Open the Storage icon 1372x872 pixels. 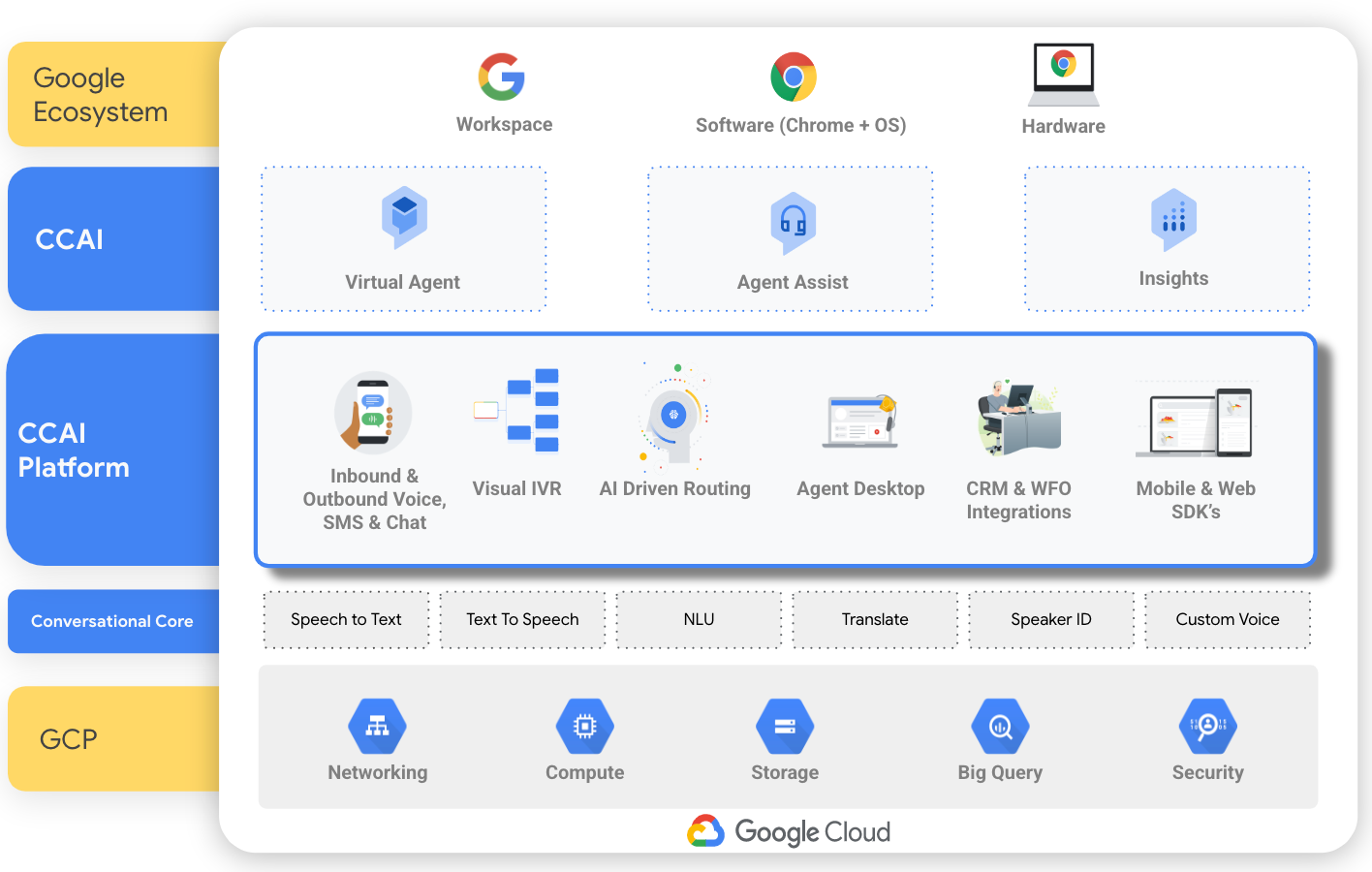click(785, 725)
